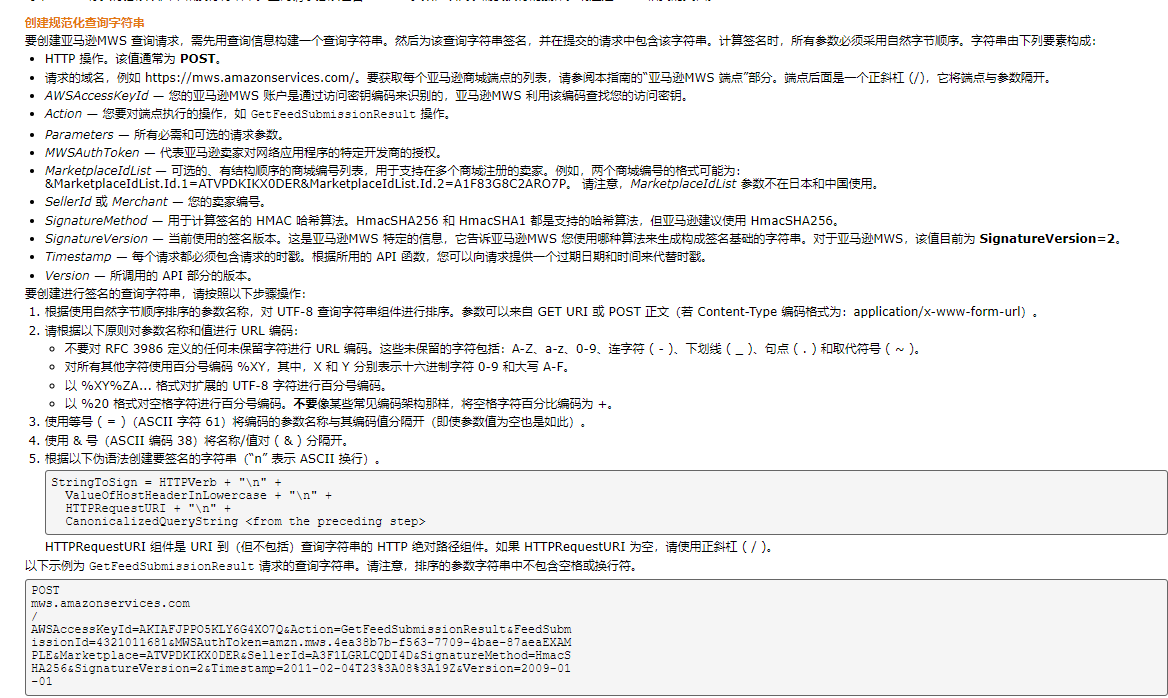
Task: Click step 4 about ampersand ASCII 编码 38
Action: 197,441
